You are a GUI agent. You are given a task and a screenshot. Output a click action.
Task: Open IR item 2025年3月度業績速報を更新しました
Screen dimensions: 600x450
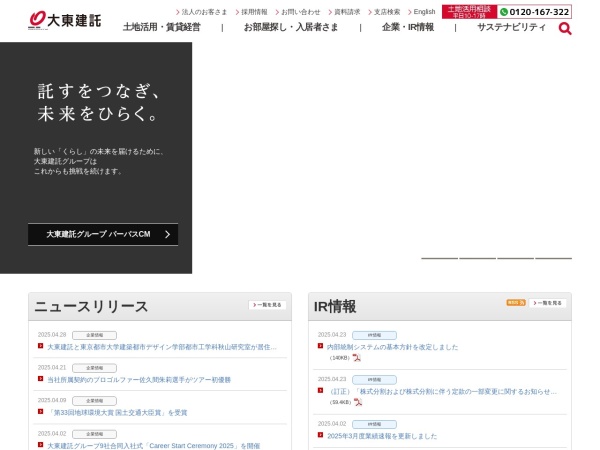[x=382, y=436]
